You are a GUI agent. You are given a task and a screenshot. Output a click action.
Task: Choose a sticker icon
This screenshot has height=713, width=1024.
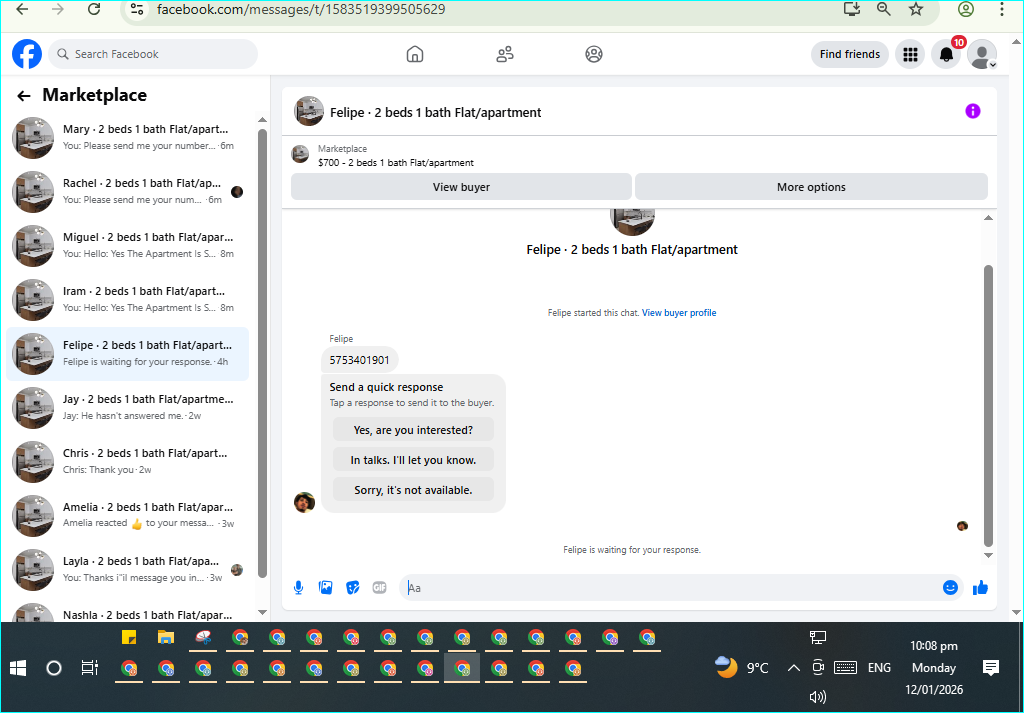[x=353, y=588]
